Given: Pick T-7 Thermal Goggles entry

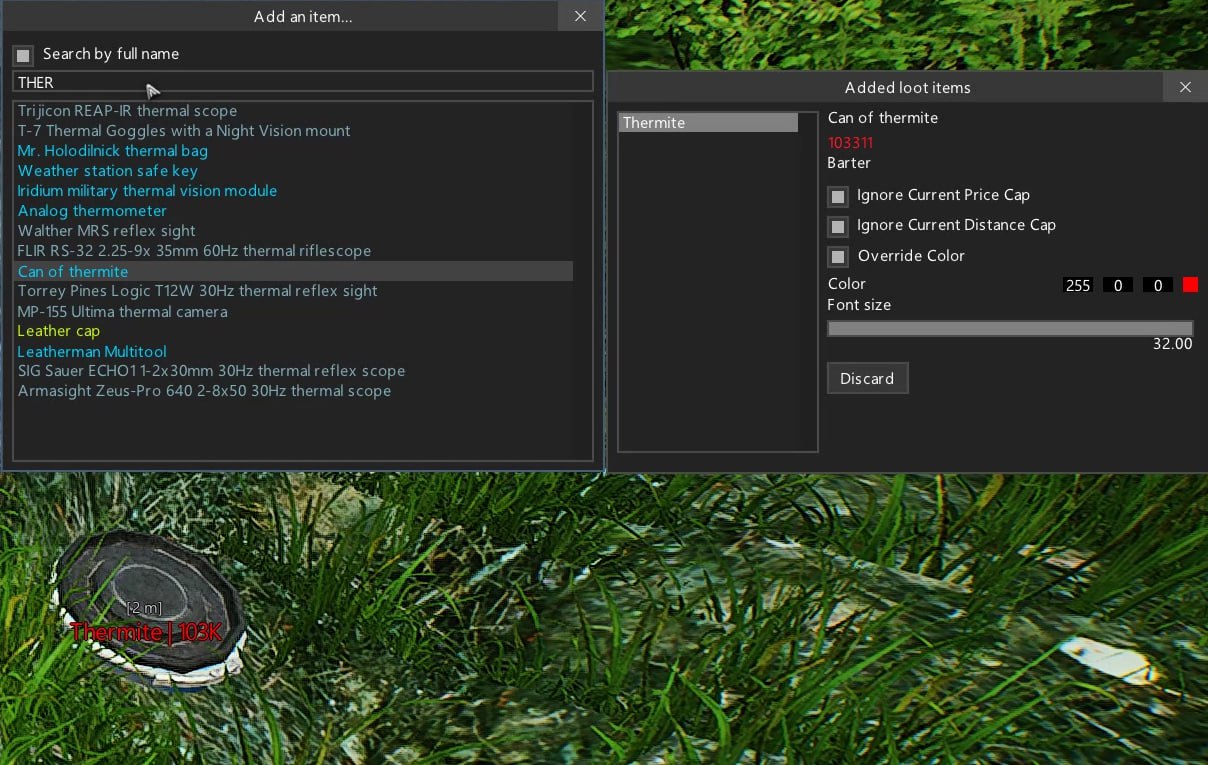Looking at the screenshot, I should [x=184, y=131].
